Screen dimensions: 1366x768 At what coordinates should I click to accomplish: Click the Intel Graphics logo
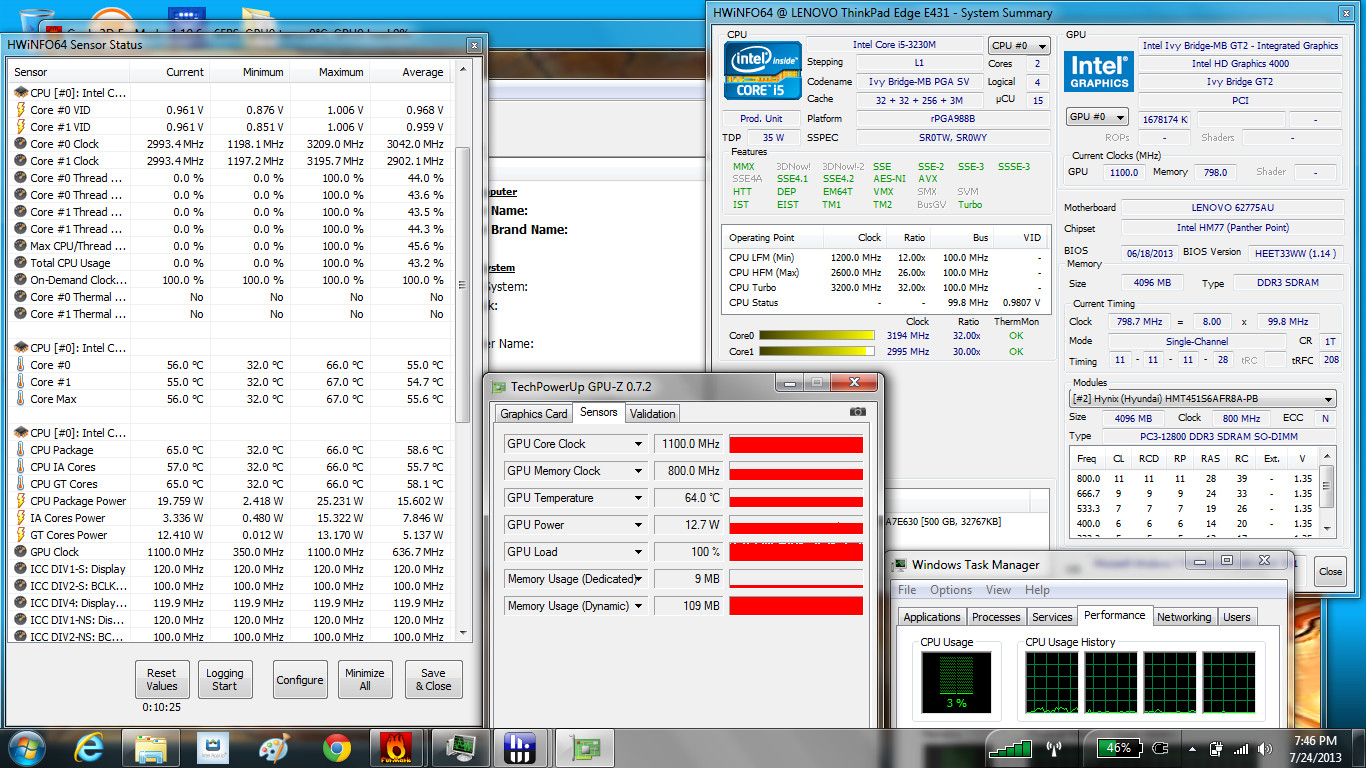1099,72
